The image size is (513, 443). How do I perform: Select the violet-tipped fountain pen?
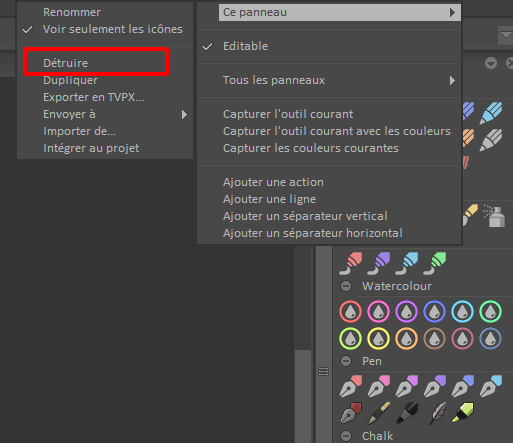(x=435, y=386)
